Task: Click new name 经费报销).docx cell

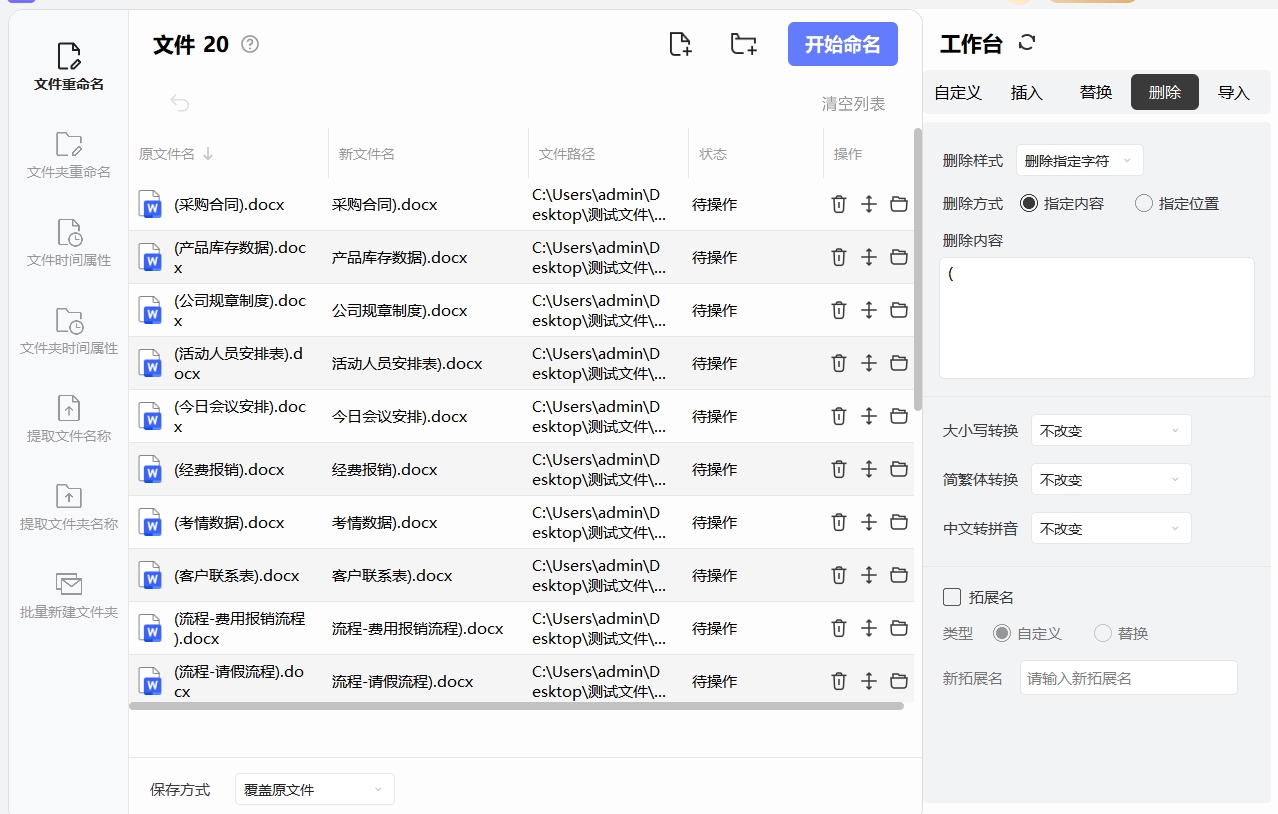Action: 385,469
